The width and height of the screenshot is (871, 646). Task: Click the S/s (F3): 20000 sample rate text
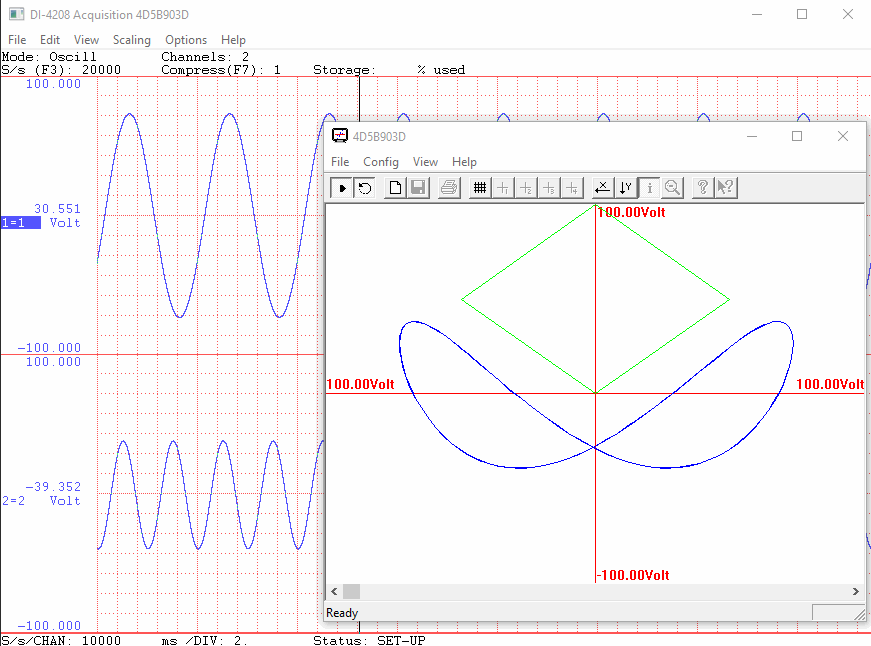pos(61,70)
